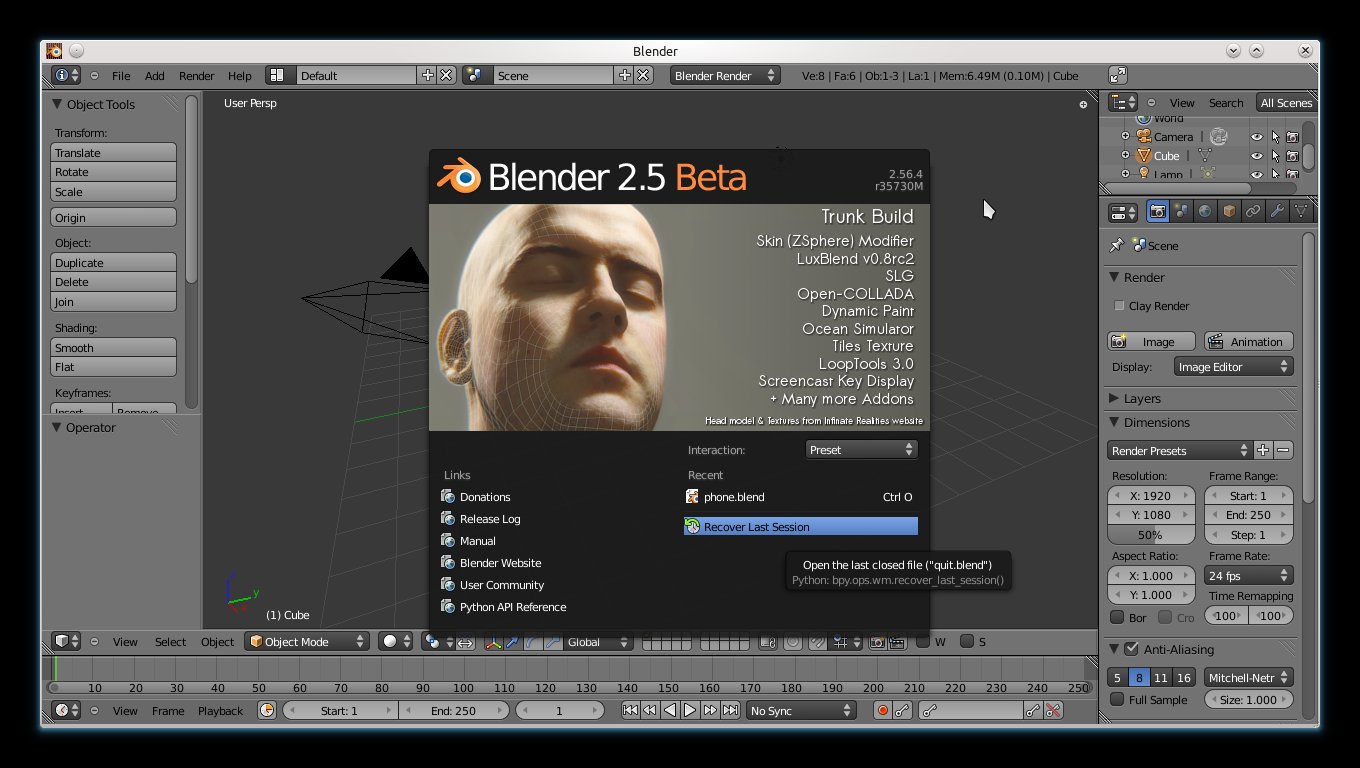
Task: Click the Modifiers wrench icon
Action: pyautogui.click(x=1277, y=212)
